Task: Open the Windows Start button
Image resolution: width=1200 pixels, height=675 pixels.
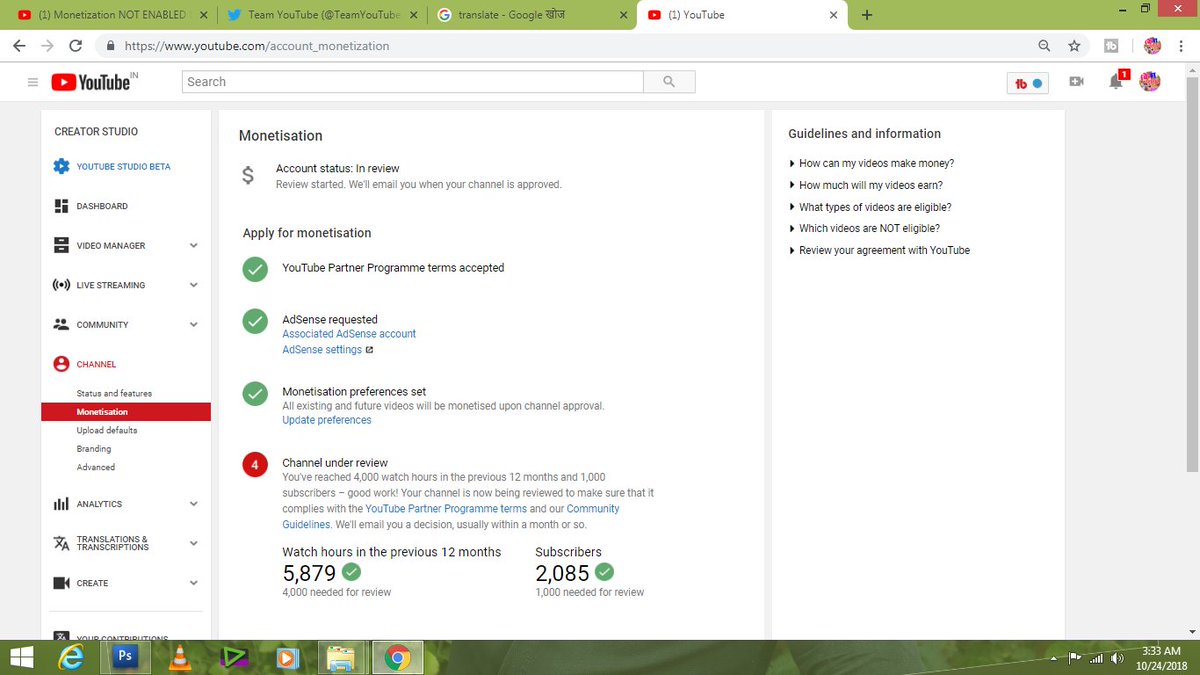Action: coord(22,657)
